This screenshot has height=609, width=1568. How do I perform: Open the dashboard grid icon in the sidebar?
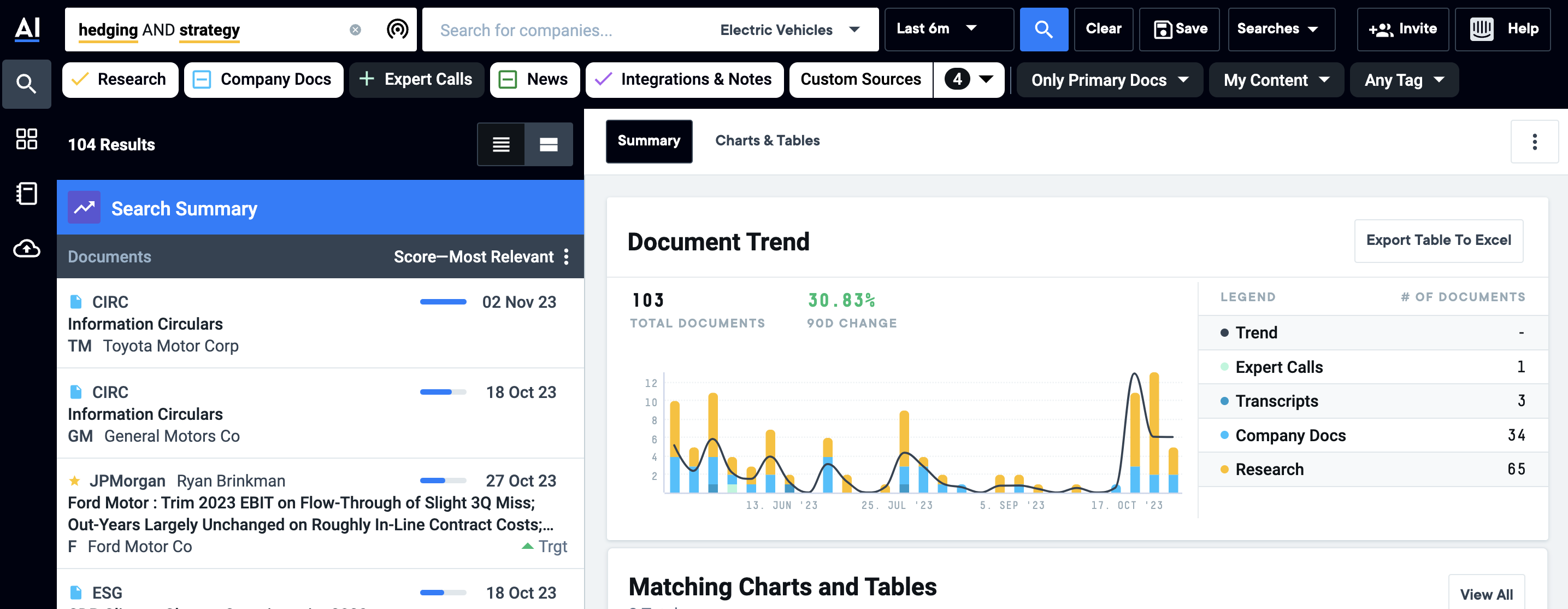tap(26, 139)
